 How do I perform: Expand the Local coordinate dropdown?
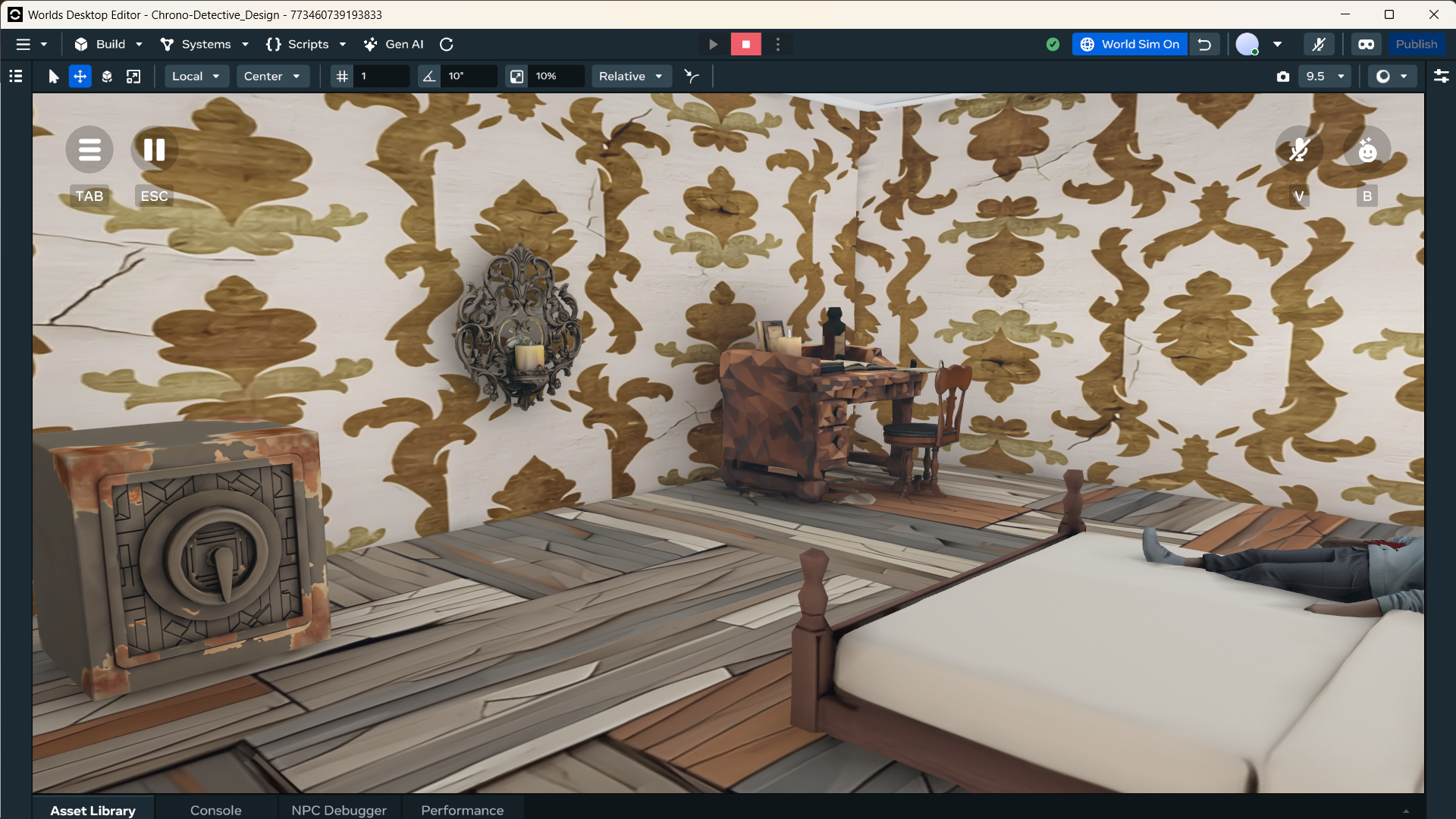tap(196, 77)
